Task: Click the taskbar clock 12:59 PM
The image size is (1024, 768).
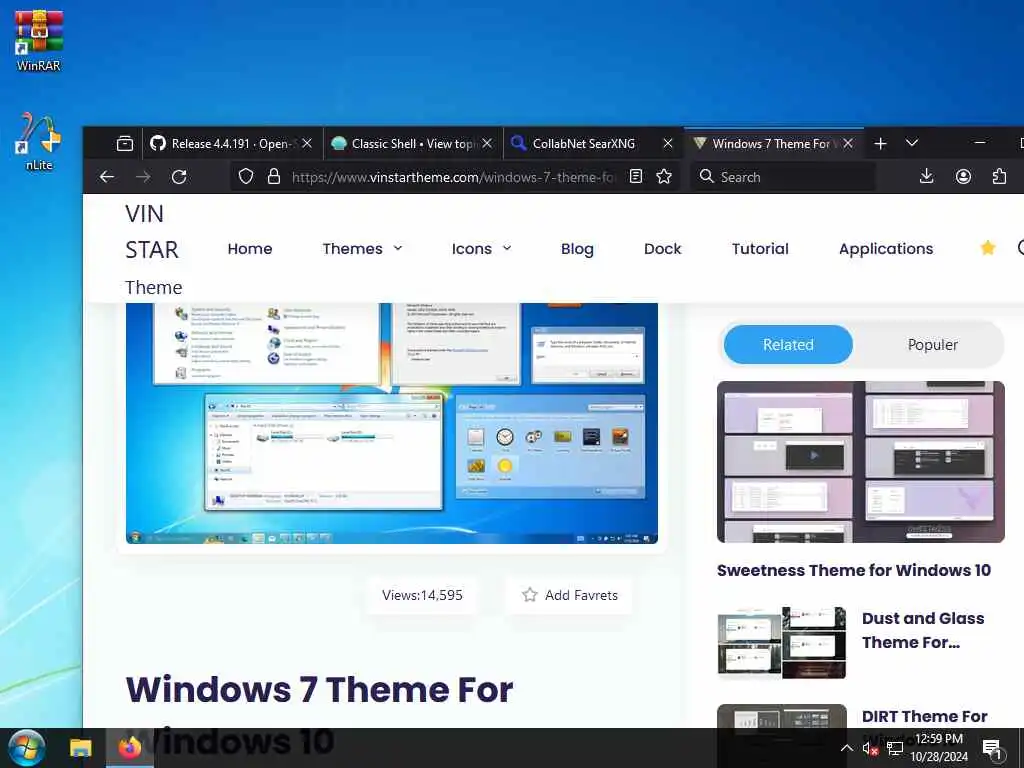Action: click(x=939, y=748)
